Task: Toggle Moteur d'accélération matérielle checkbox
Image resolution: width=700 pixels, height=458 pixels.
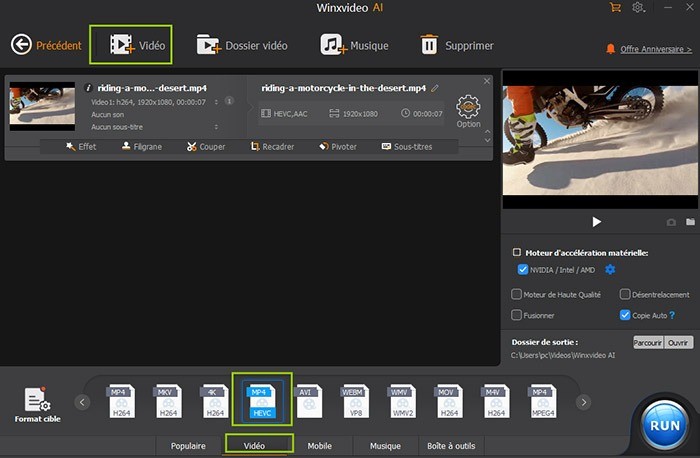Action: click(517, 252)
